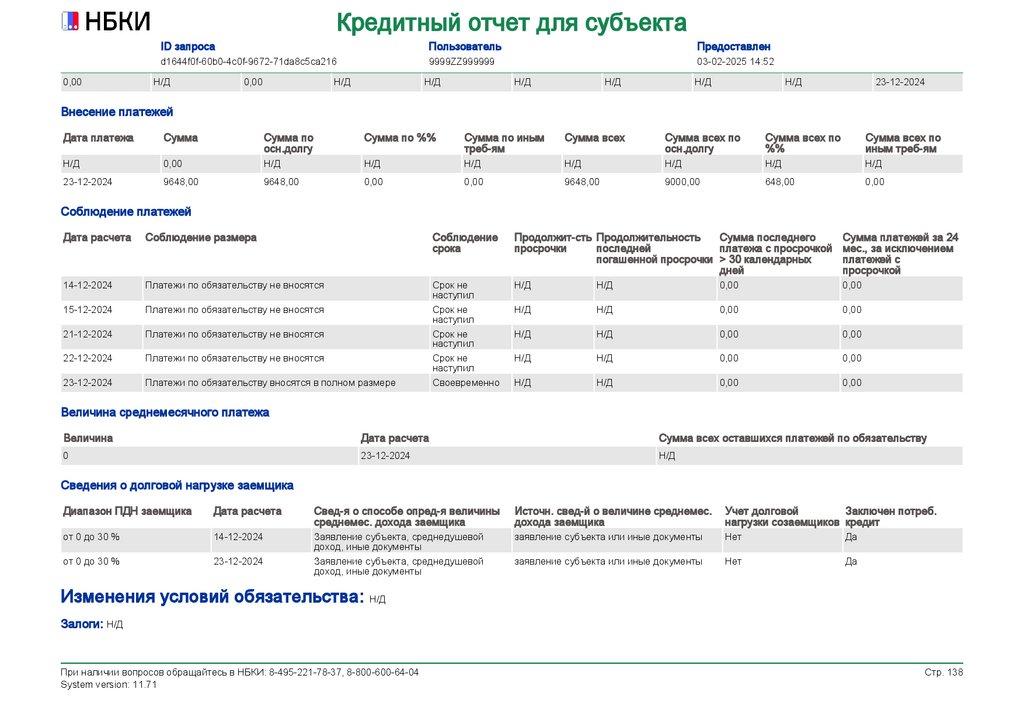Click the "Сумма всех по %%" header

point(803,143)
